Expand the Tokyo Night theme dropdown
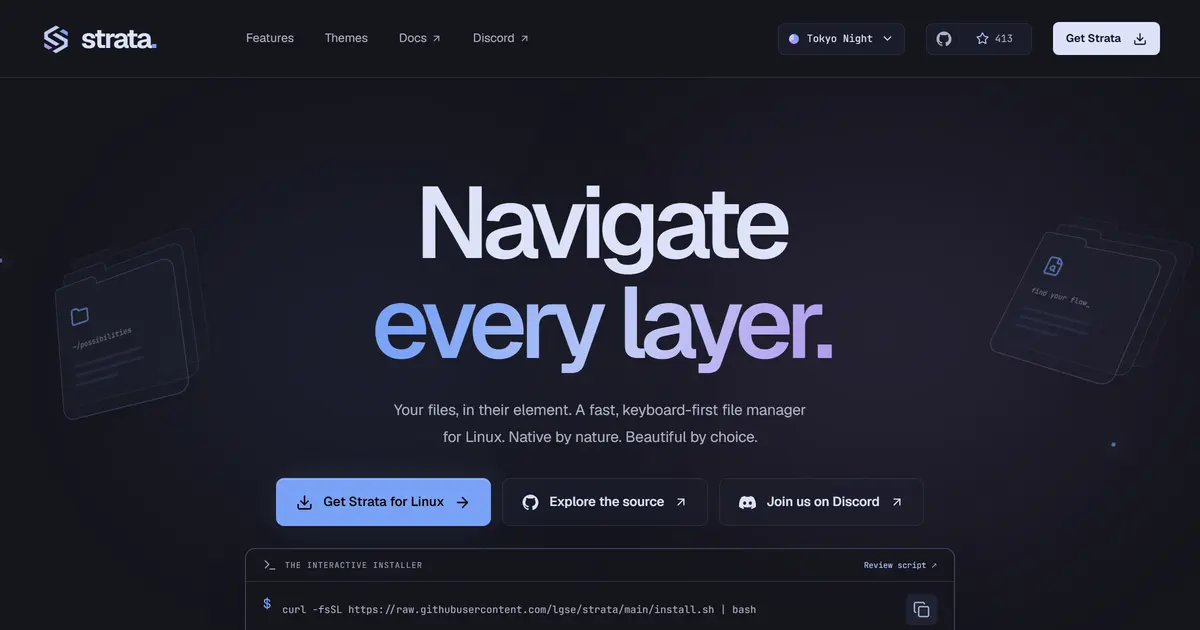 (x=841, y=39)
